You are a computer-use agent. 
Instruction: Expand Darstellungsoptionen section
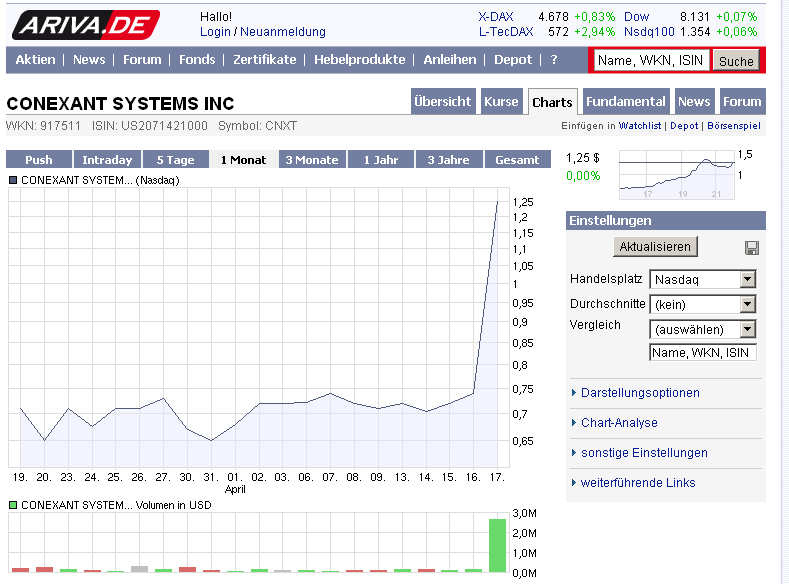[x=640, y=393]
